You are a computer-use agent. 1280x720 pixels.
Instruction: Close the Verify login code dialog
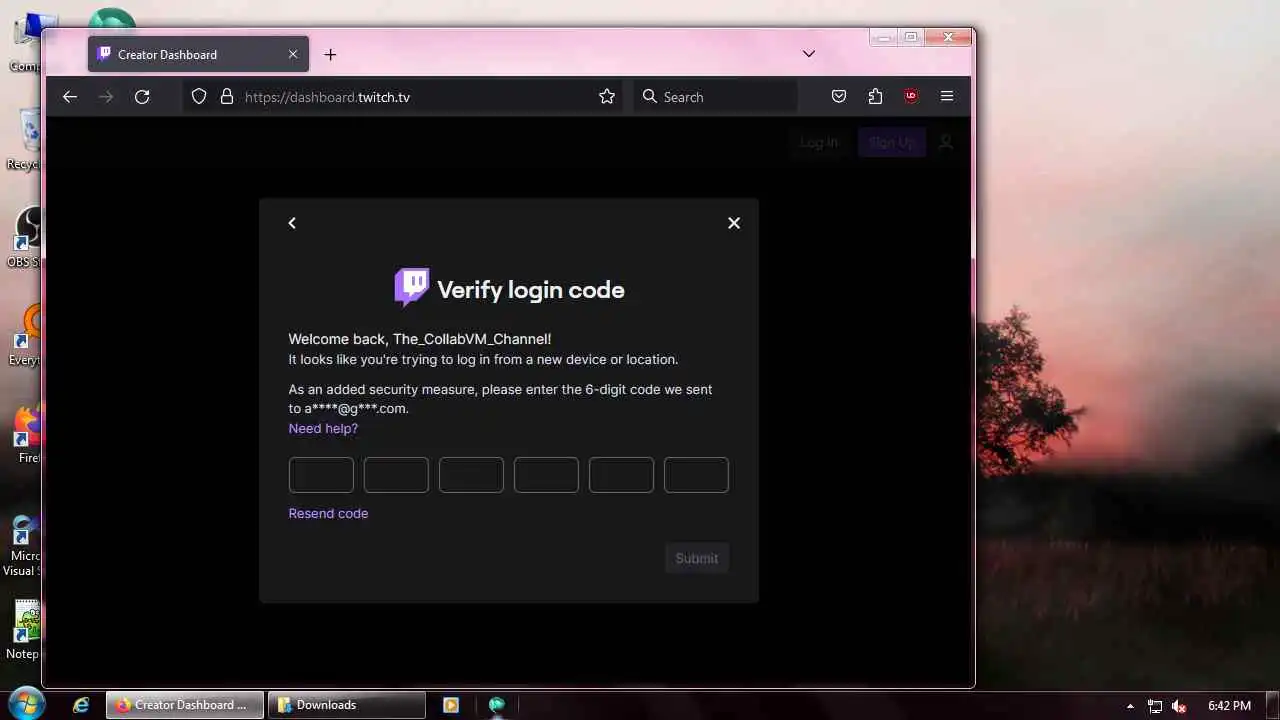click(x=734, y=223)
